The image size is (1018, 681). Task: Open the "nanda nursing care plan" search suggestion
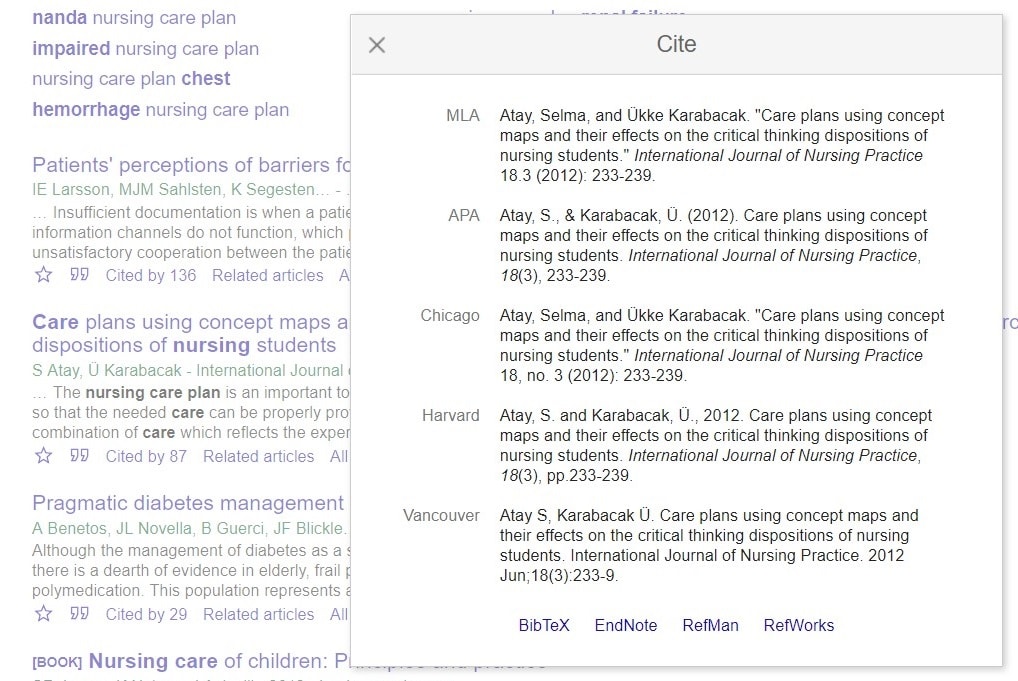click(133, 17)
